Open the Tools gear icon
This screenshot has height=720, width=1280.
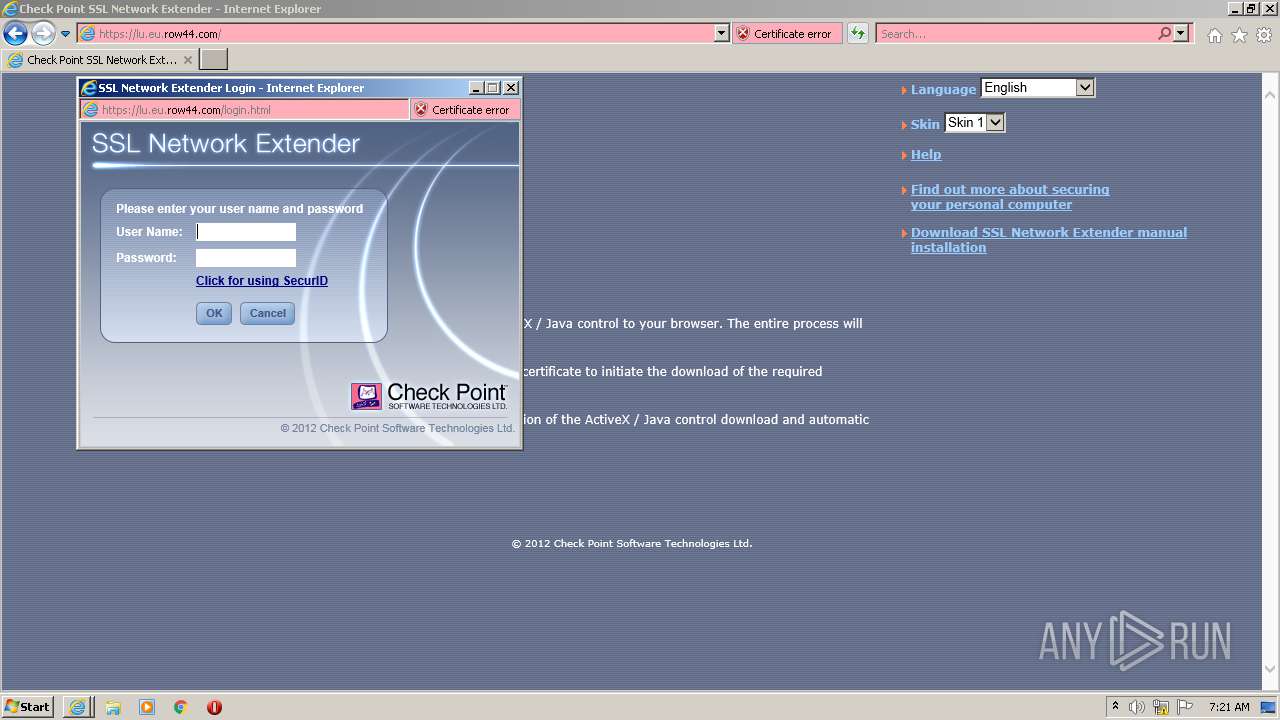[1264, 35]
